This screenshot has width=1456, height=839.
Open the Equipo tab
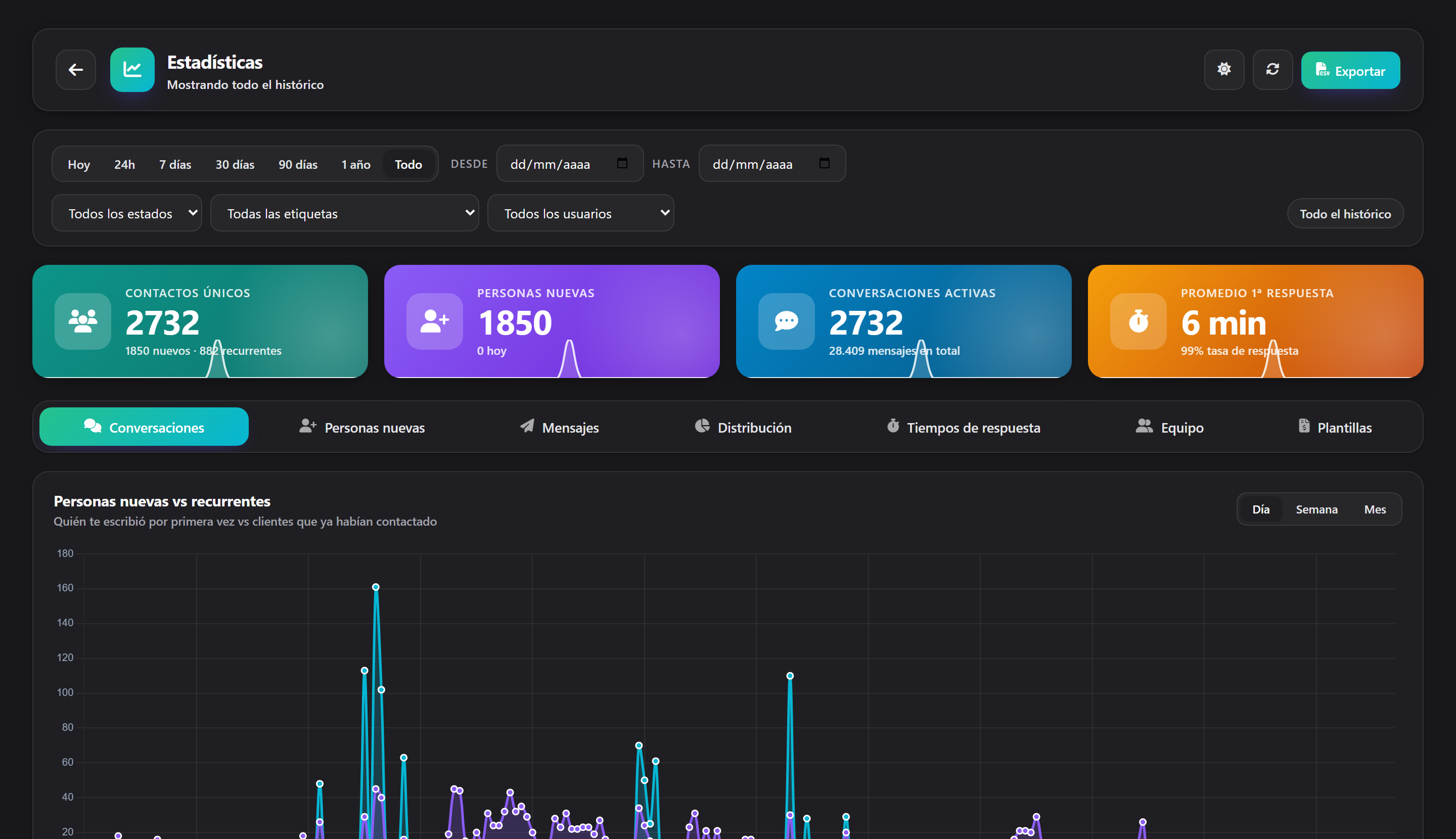[x=1169, y=427]
